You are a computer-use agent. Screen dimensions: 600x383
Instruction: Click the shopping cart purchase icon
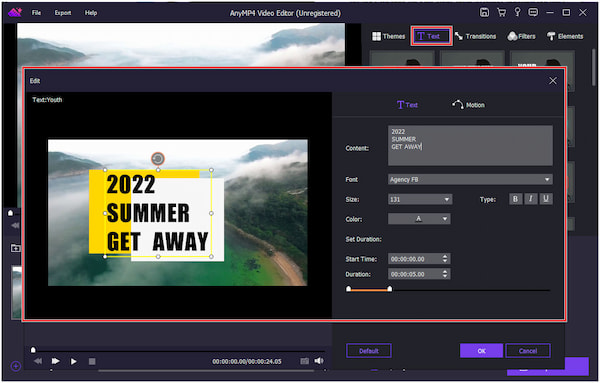point(501,12)
